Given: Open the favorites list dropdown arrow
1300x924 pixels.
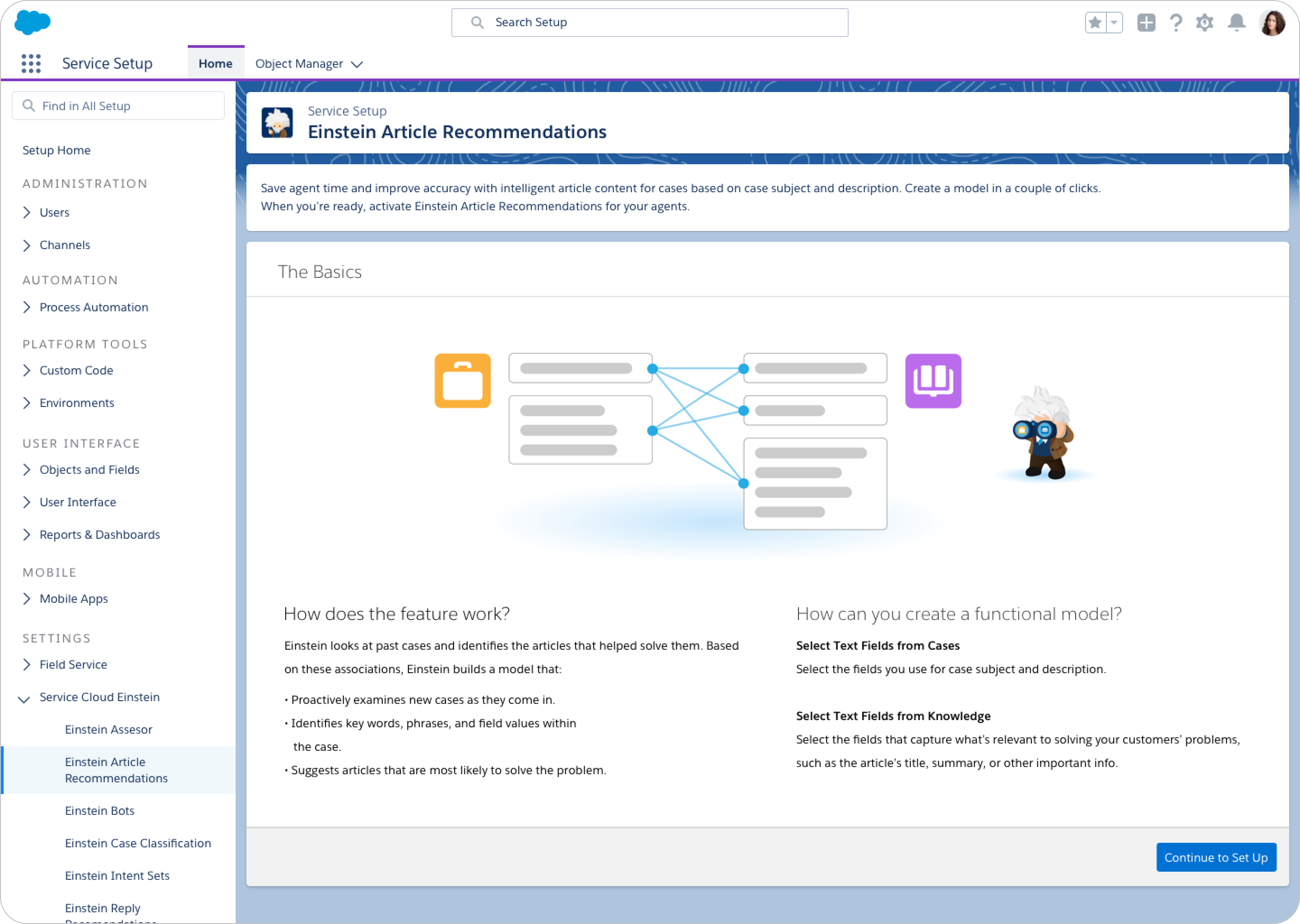Looking at the screenshot, I should (x=1114, y=23).
